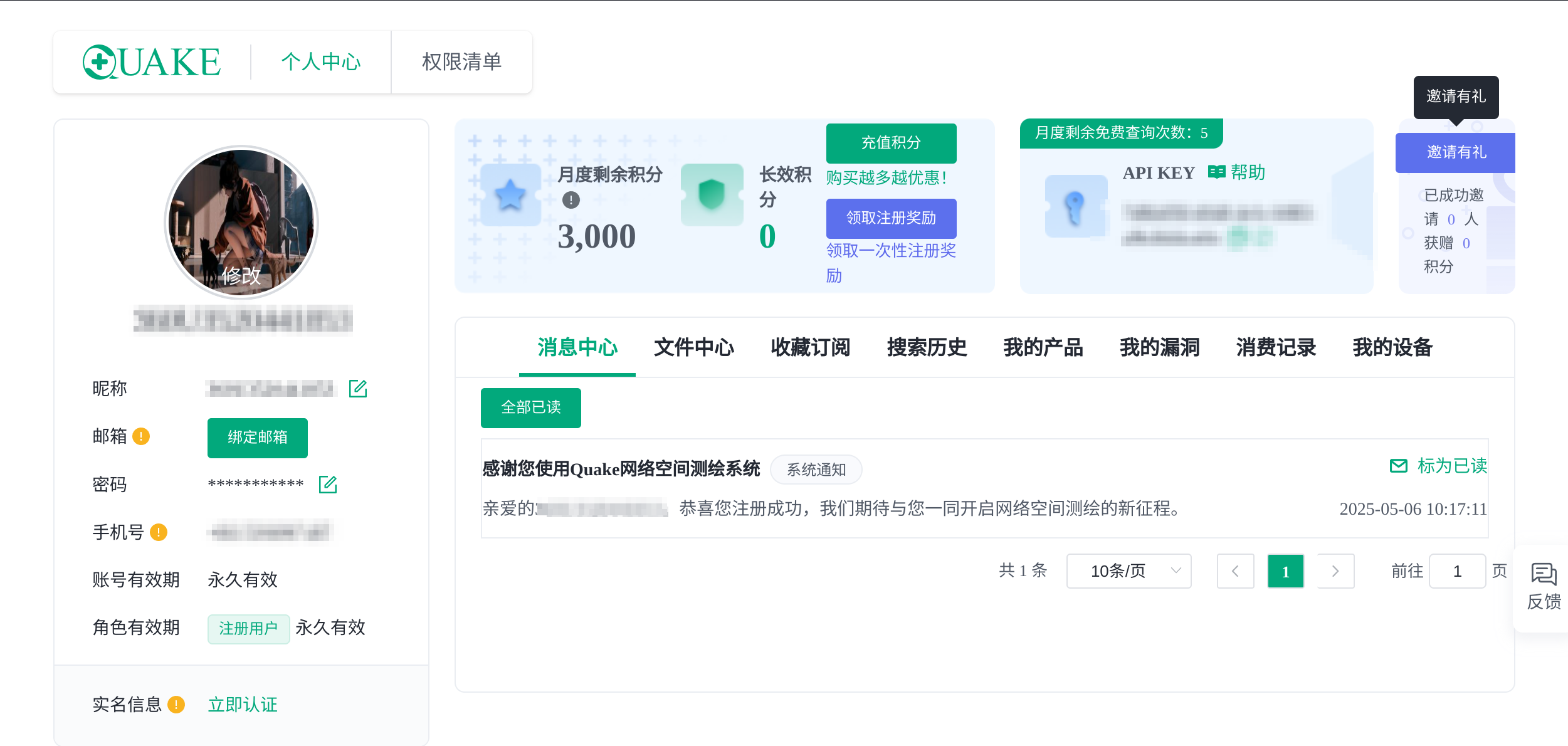The height and width of the screenshot is (746, 1568).
Task: Open the 10条/页 page size dropdown
Action: [x=1129, y=571]
